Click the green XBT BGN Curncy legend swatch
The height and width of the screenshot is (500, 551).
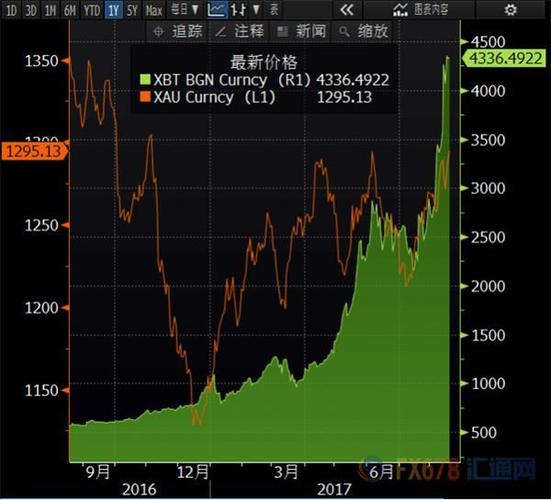coord(145,79)
